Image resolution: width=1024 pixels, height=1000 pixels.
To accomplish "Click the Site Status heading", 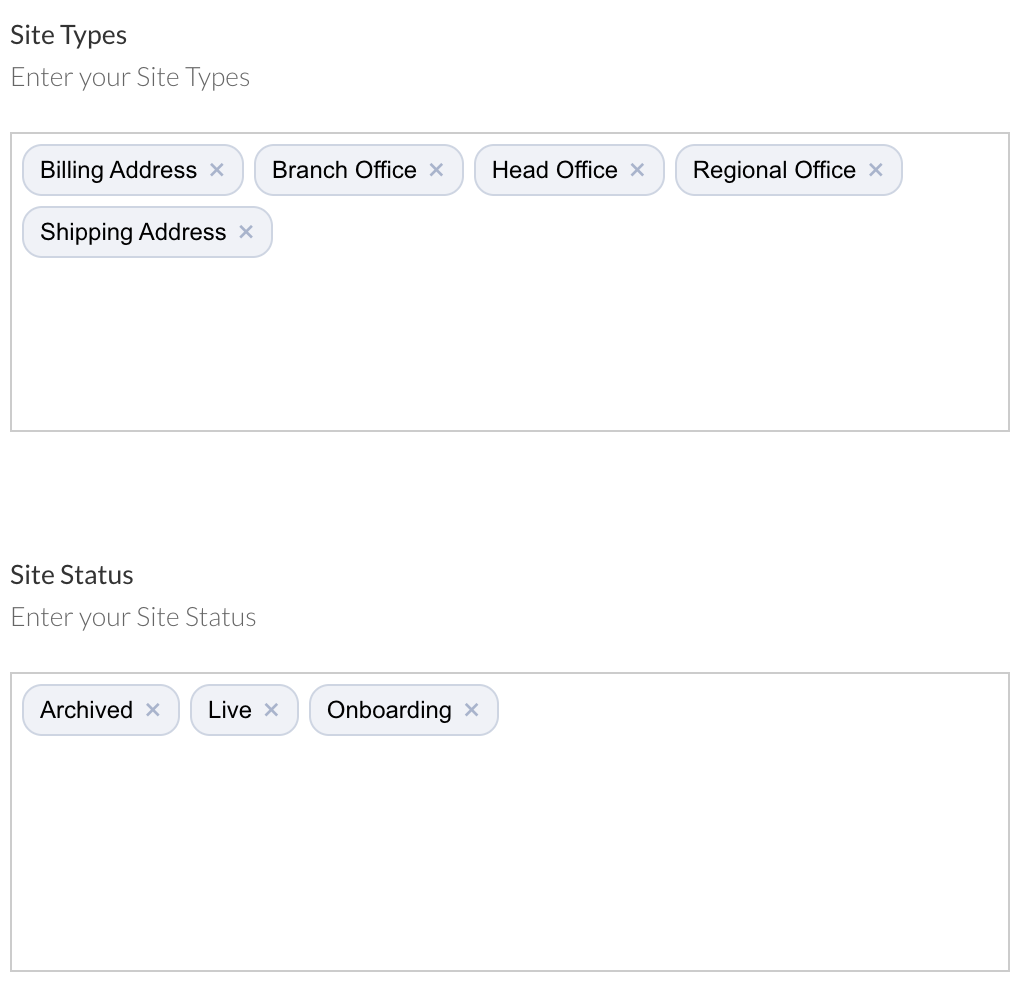I will (71, 574).
